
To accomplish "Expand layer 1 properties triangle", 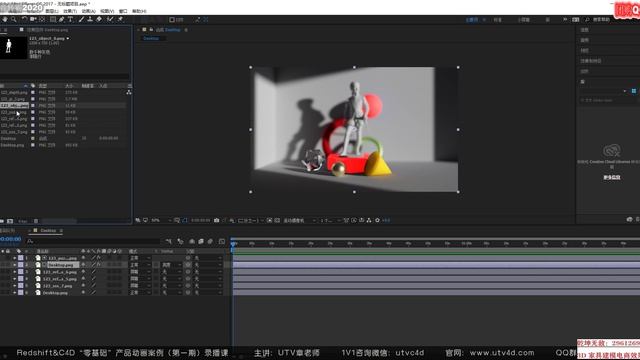I will coord(15,258).
